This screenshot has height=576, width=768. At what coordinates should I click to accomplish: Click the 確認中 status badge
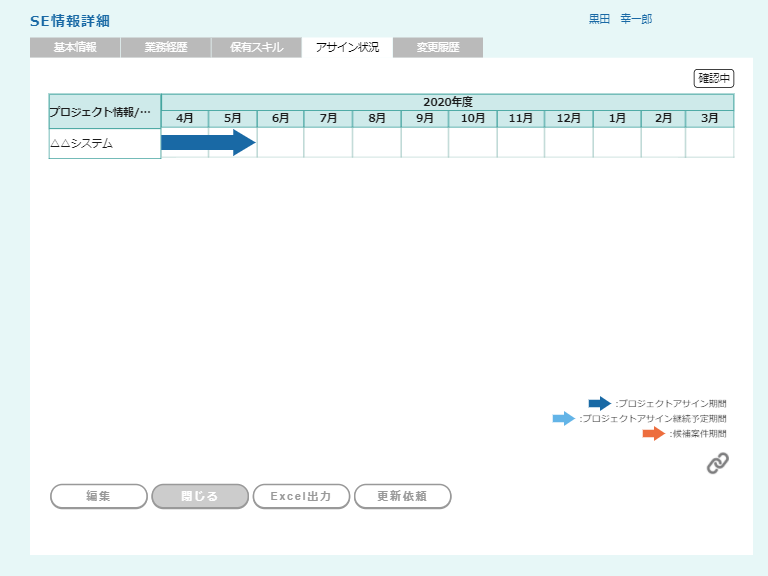point(714,78)
